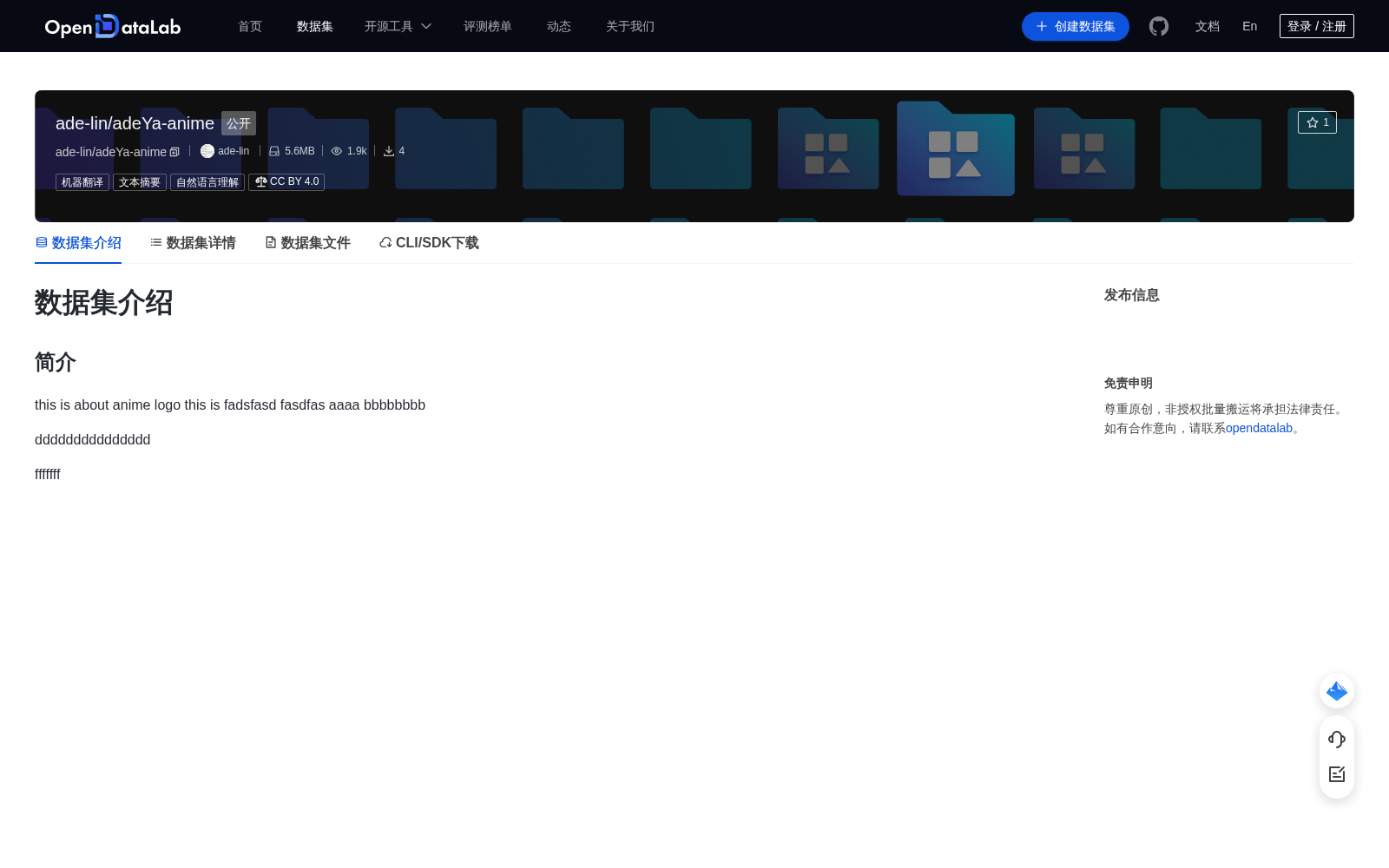The height and width of the screenshot is (868, 1389).
Task: Open 评测榜单 navigation item
Action: pos(488,26)
